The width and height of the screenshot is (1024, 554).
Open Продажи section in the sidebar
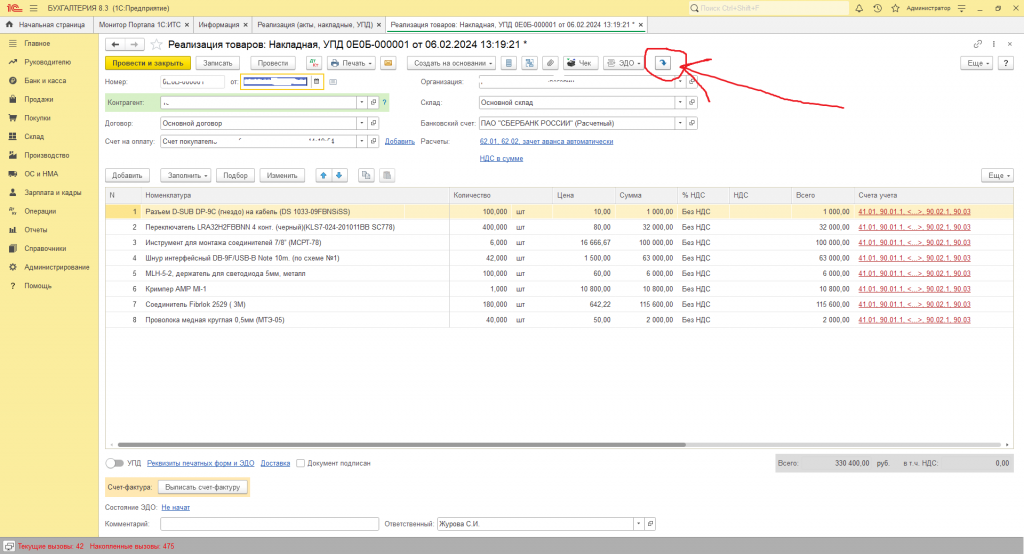39,99
